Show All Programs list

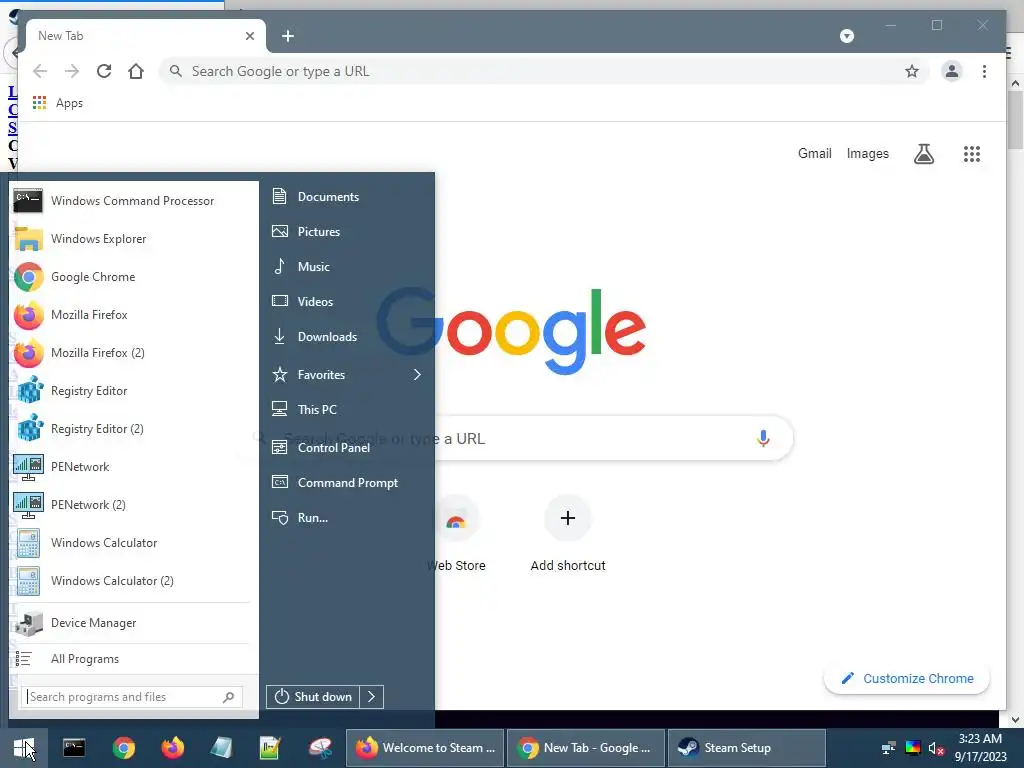(x=133, y=659)
